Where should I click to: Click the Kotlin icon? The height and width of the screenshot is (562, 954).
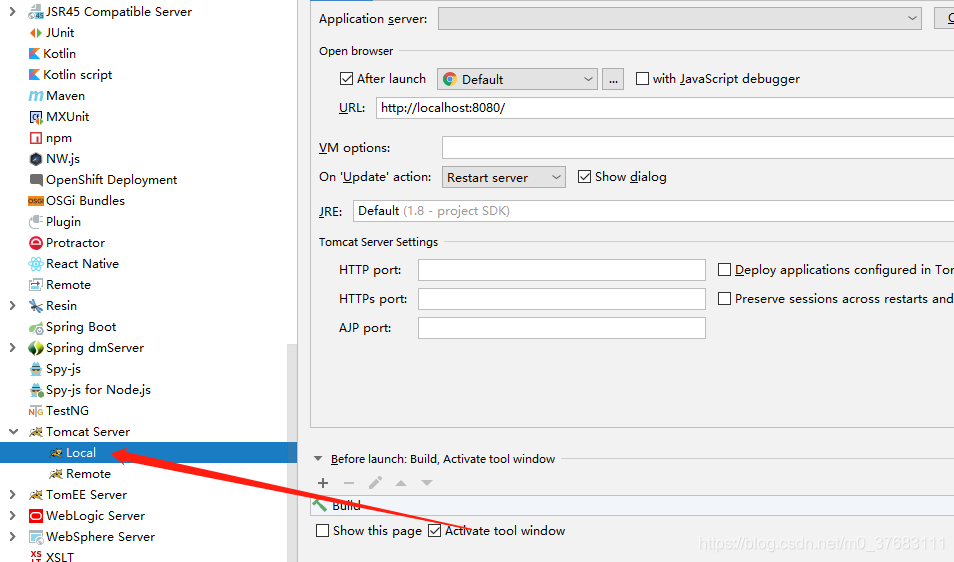(x=35, y=54)
